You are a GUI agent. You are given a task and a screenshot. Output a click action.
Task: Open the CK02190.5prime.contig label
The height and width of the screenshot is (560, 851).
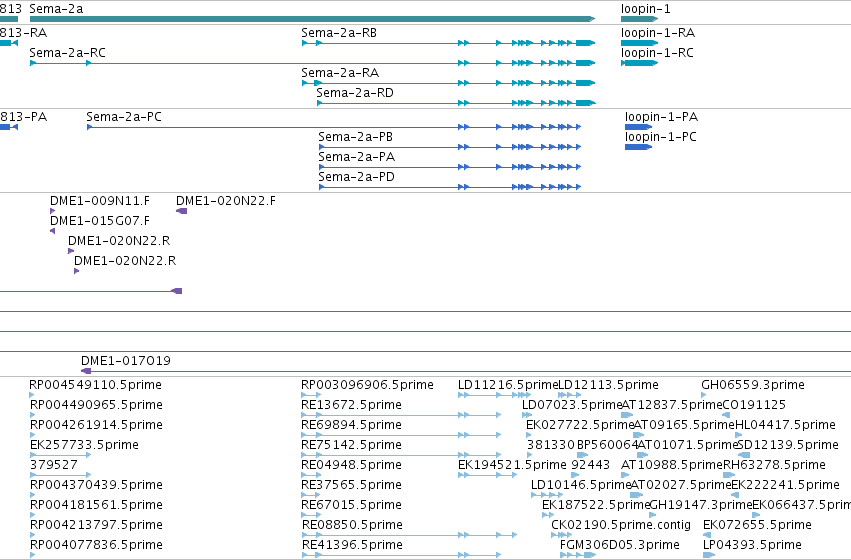(621, 525)
